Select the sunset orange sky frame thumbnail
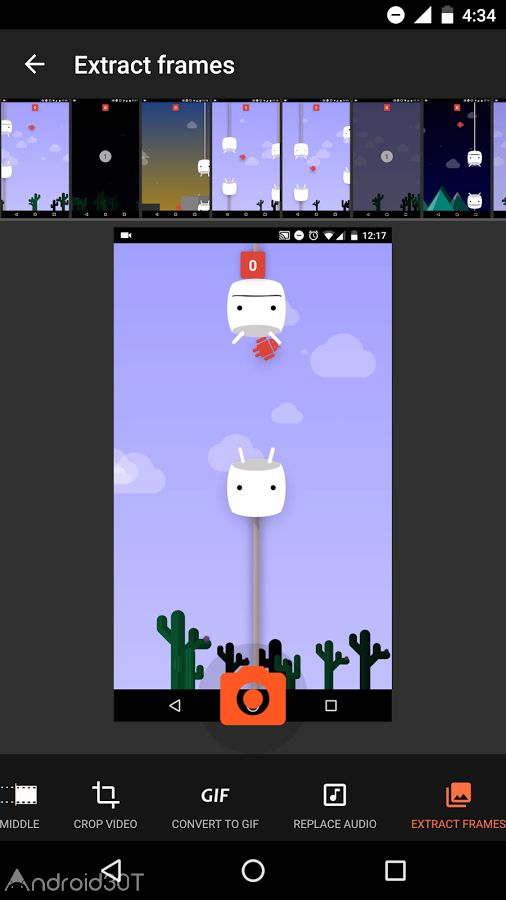The width and height of the screenshot is (506, 900). [176, 158]
